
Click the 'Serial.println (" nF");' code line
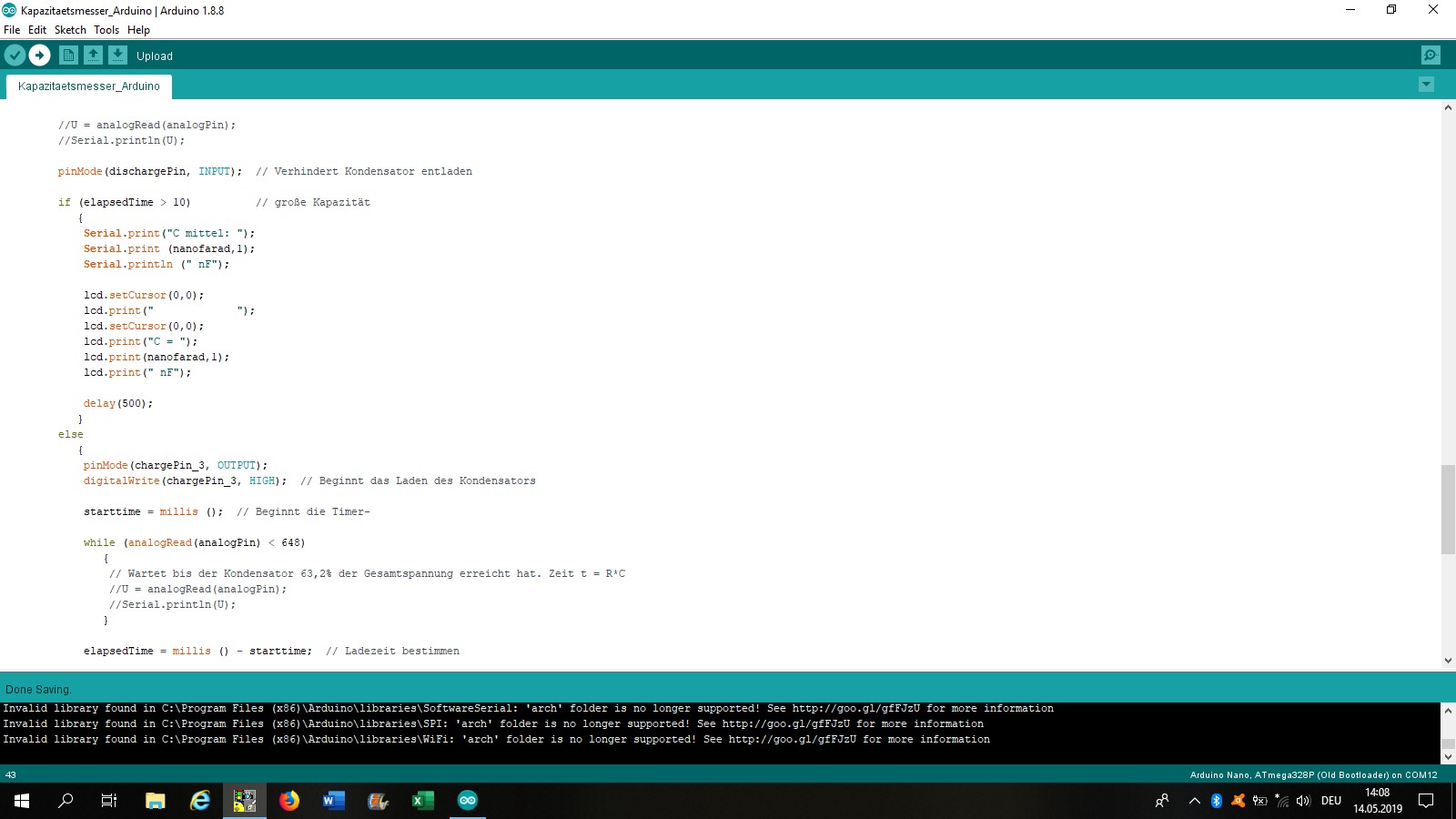pos(157,264)
